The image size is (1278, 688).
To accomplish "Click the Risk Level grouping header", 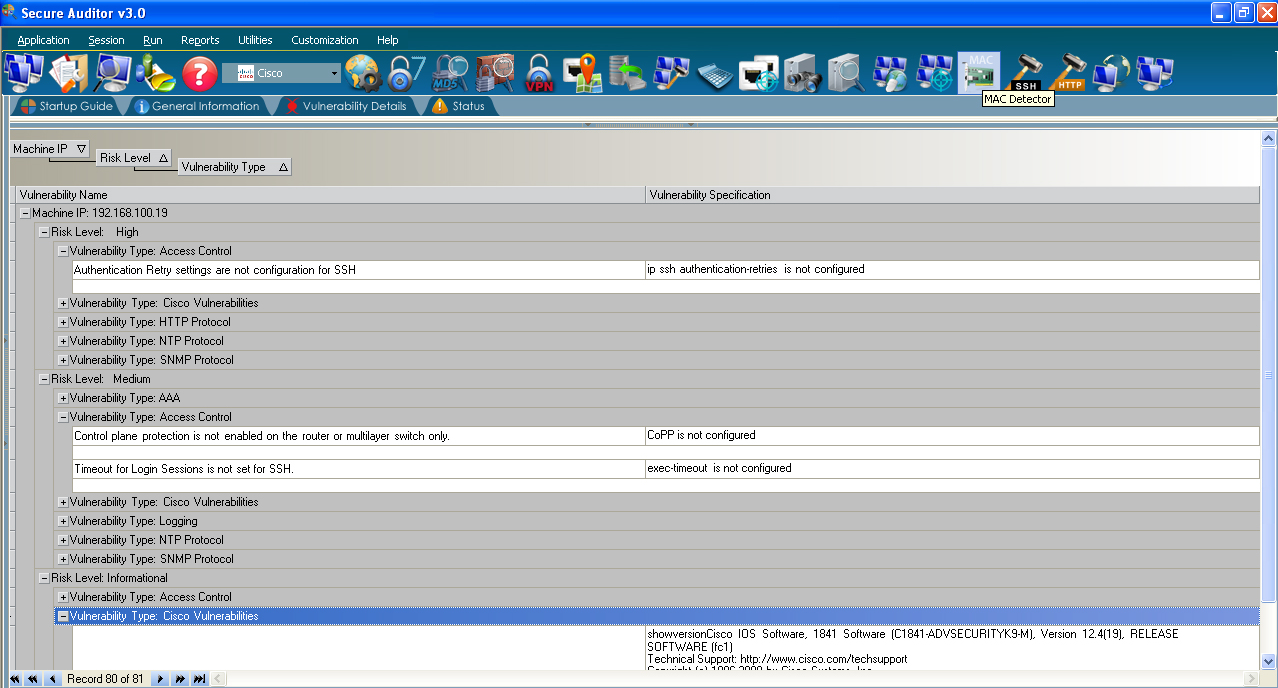I will point(134,158).
